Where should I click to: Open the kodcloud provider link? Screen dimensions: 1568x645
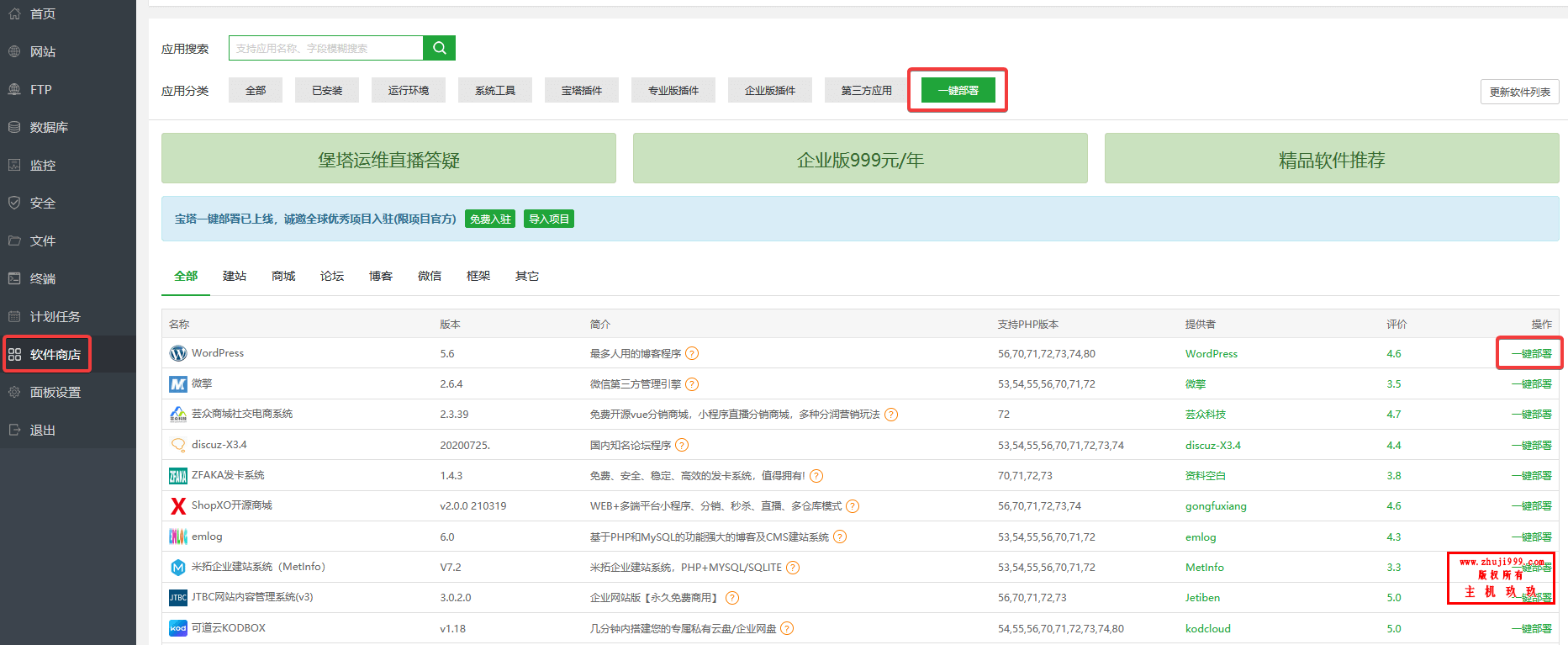[x=1208, y=628]
